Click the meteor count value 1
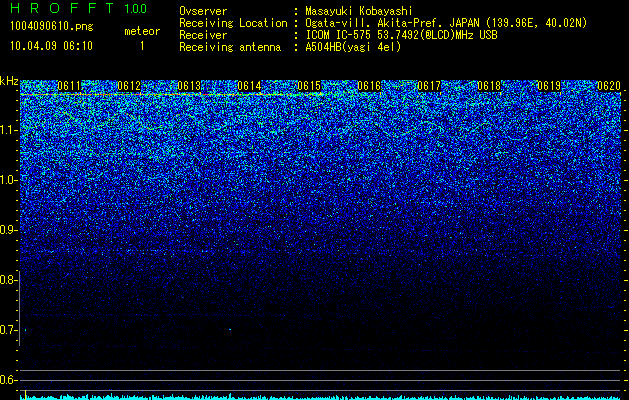The height and width of the screenshot is (400, 629). point(142,46)
